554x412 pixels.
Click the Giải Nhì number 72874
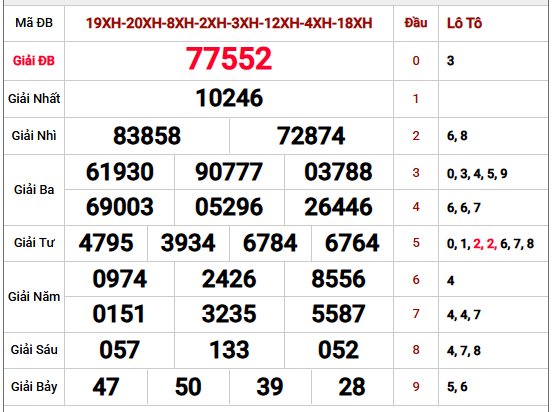311,136
